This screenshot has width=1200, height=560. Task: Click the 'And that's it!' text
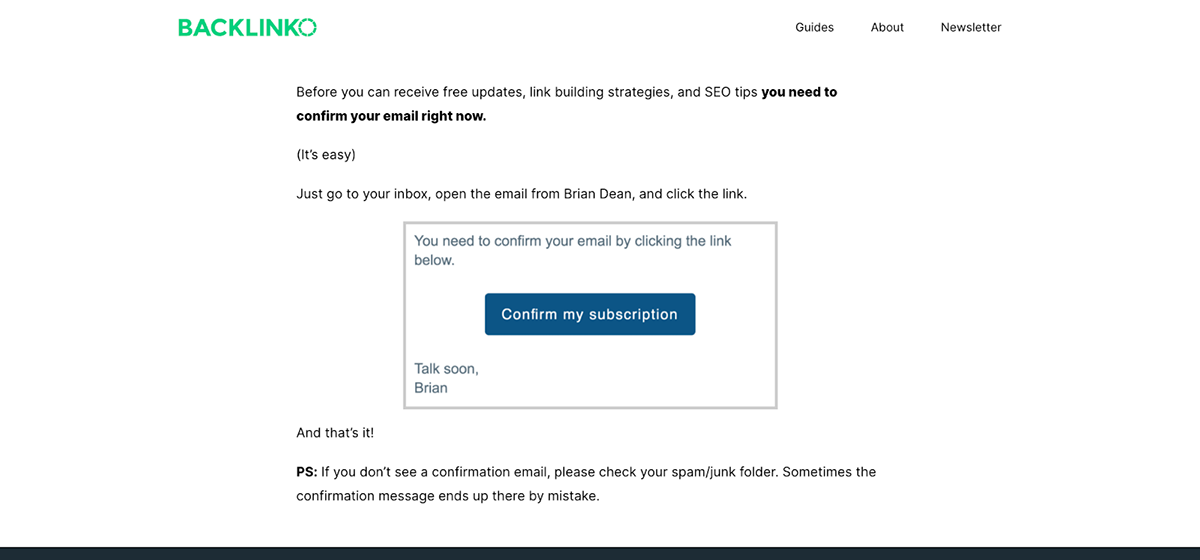pos(335,433)
